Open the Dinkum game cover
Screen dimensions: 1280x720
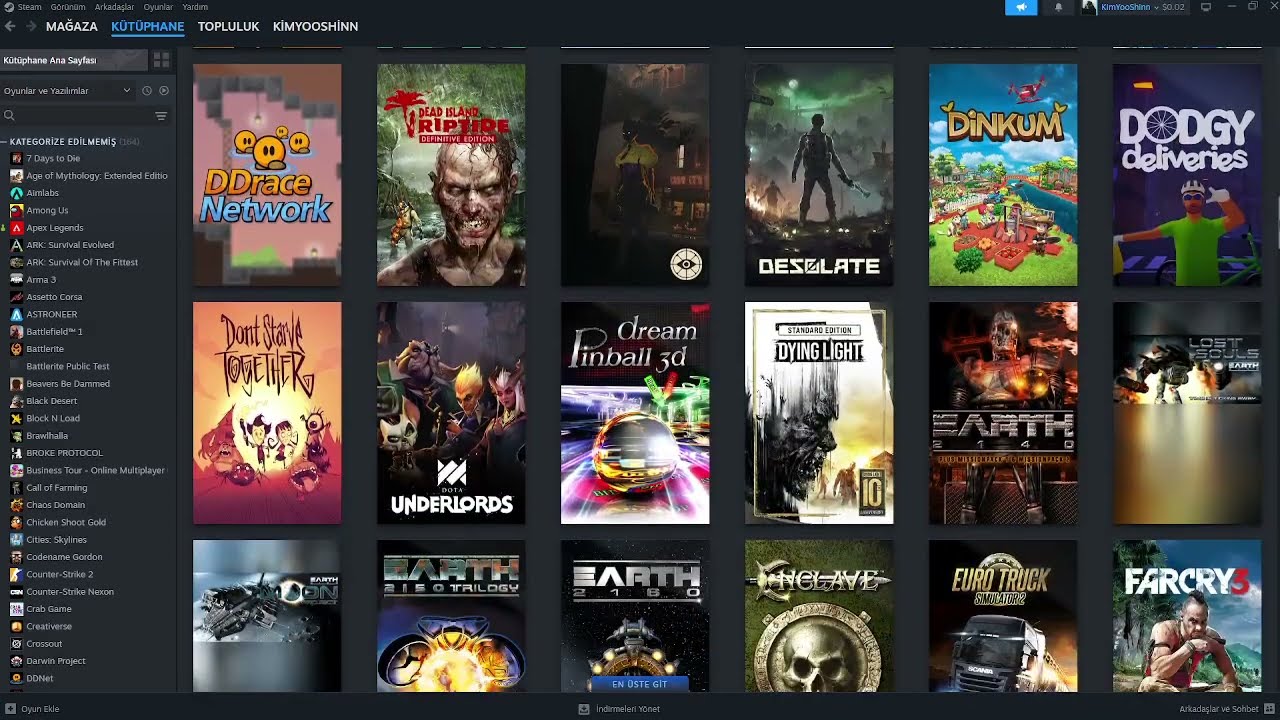coord(1003,175)
